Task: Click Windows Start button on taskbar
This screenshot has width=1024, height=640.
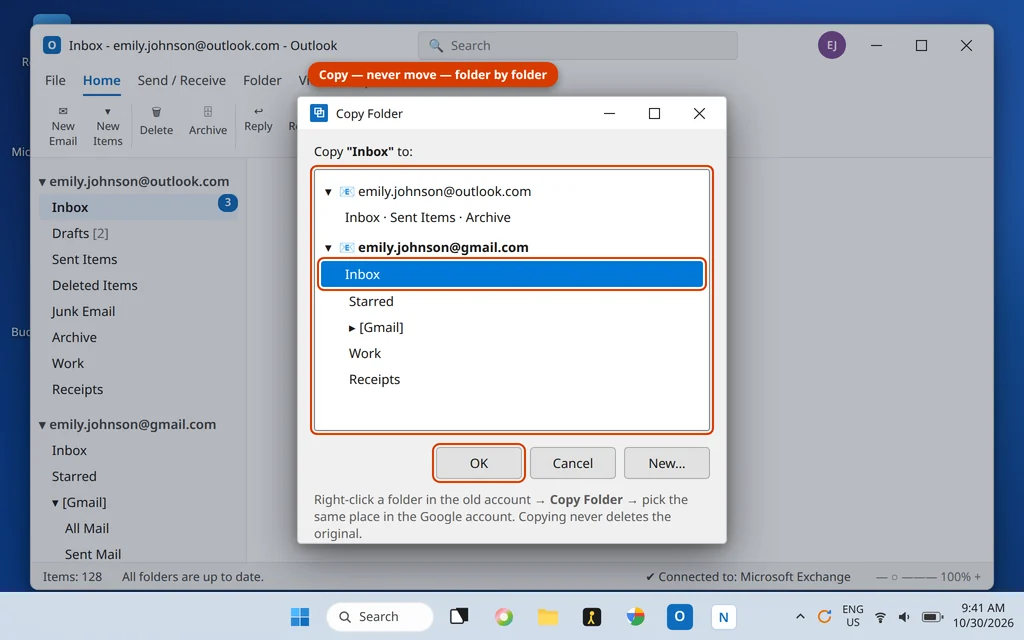Action: coord(300,616)
